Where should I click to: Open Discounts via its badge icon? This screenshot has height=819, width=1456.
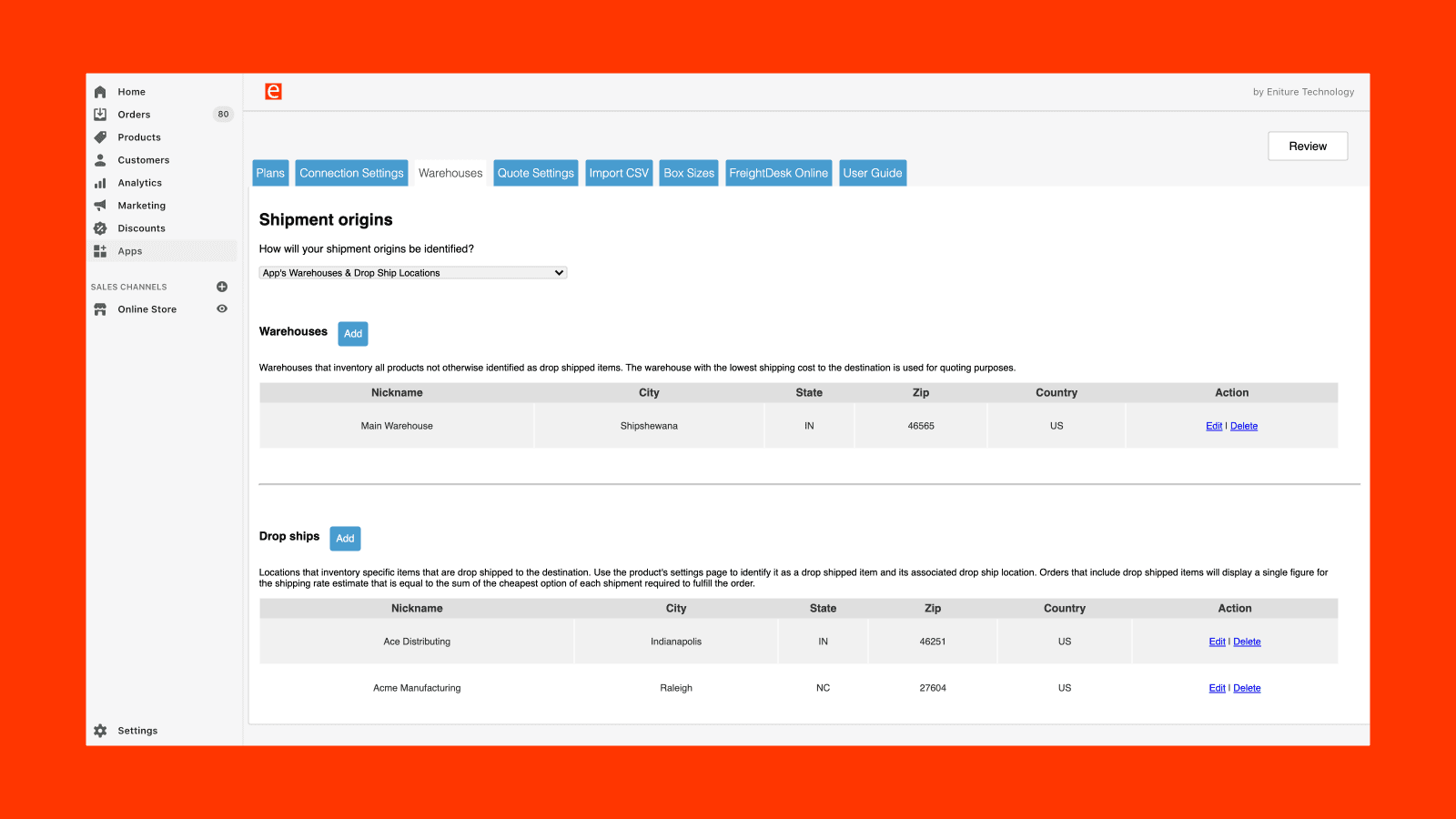click(x=100, y=228)
